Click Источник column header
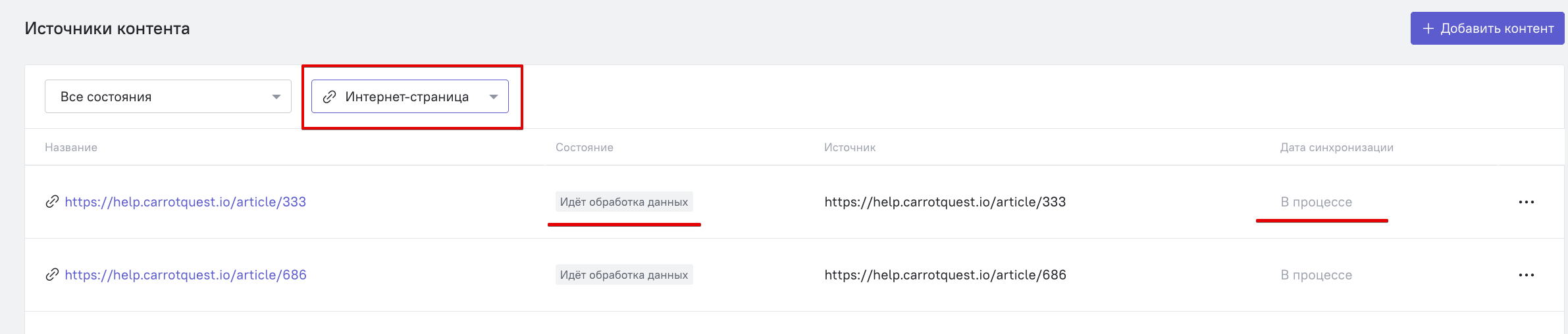Image resolution: width=1568 pixels, height=334 pixels. click(850, 147)
